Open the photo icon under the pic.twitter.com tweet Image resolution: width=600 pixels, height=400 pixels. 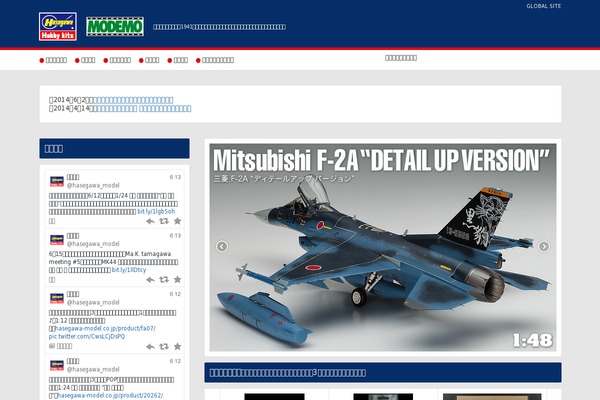tap(52, 346)
